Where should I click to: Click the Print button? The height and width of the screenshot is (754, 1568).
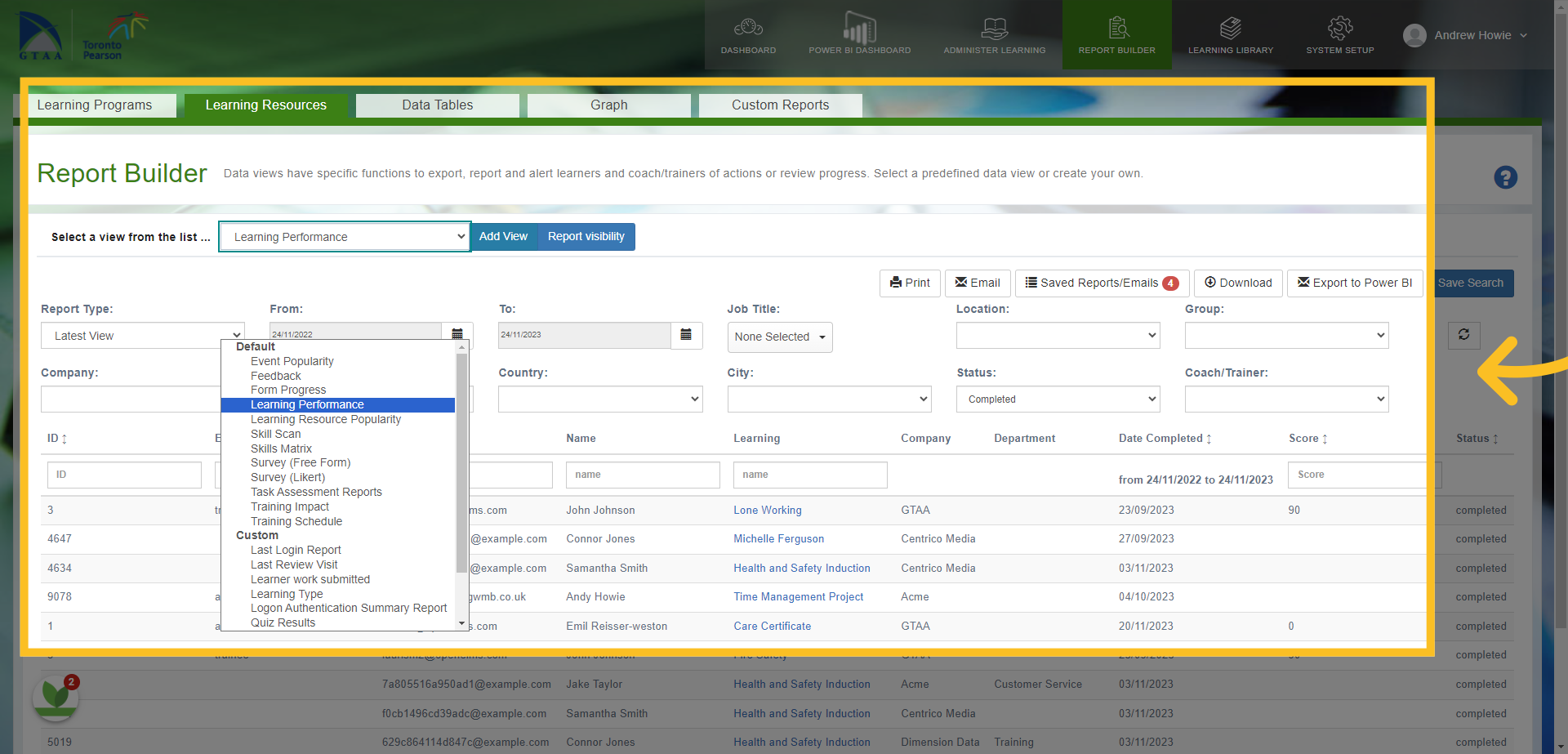910,283
